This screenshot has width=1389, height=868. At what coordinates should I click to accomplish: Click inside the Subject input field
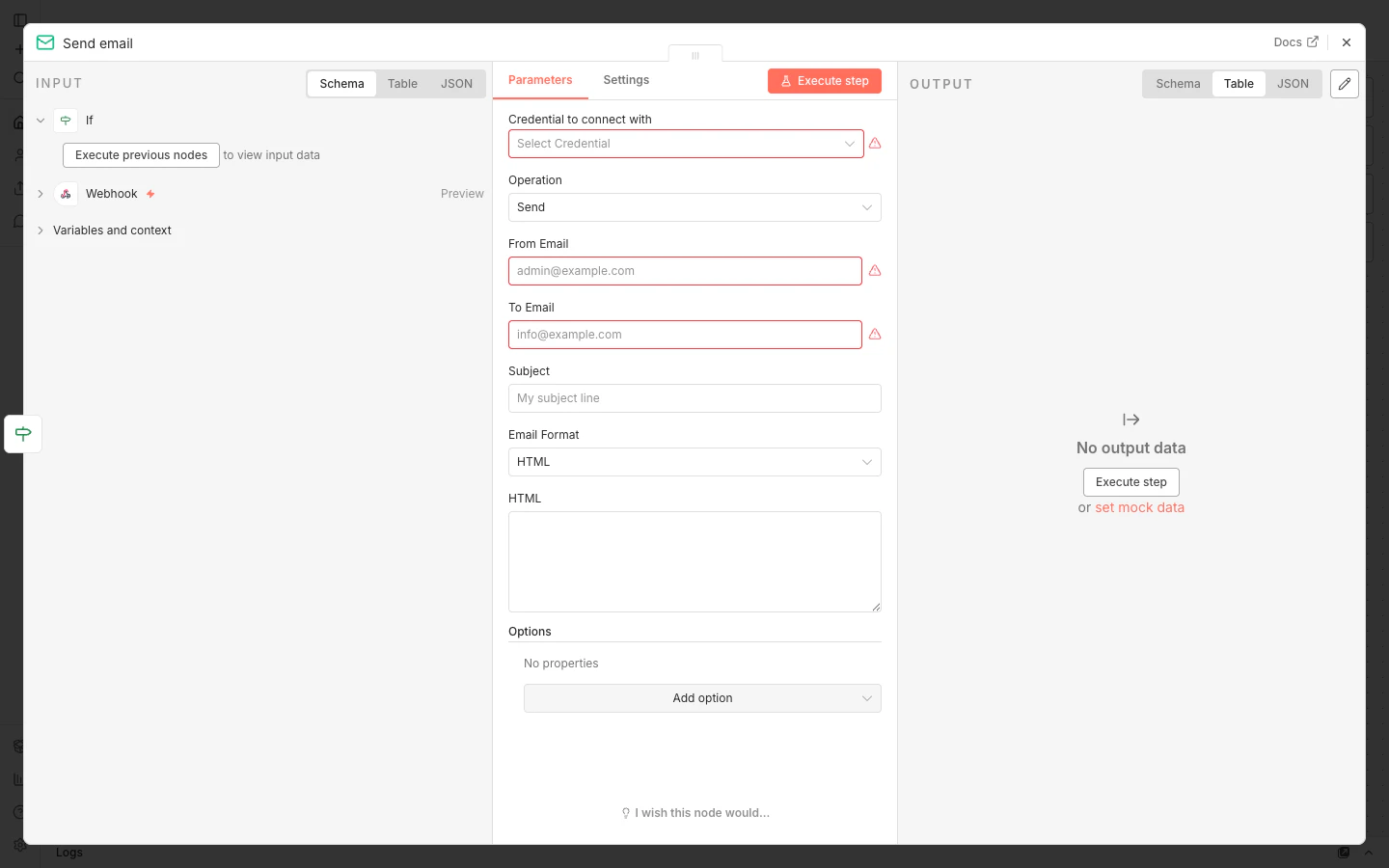pyautogui.click(x=694, y=398)
